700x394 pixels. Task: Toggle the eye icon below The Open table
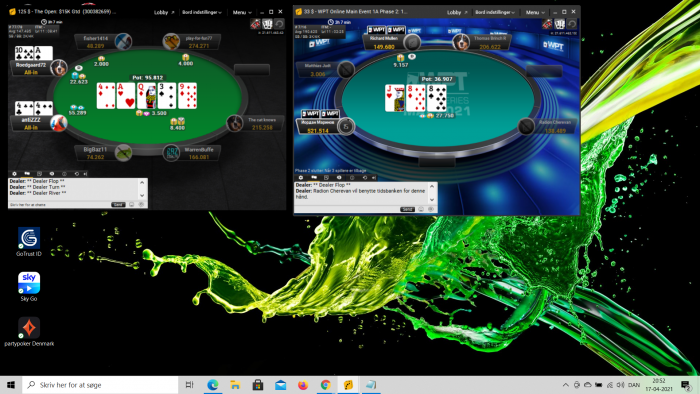[x=52, y=174]
